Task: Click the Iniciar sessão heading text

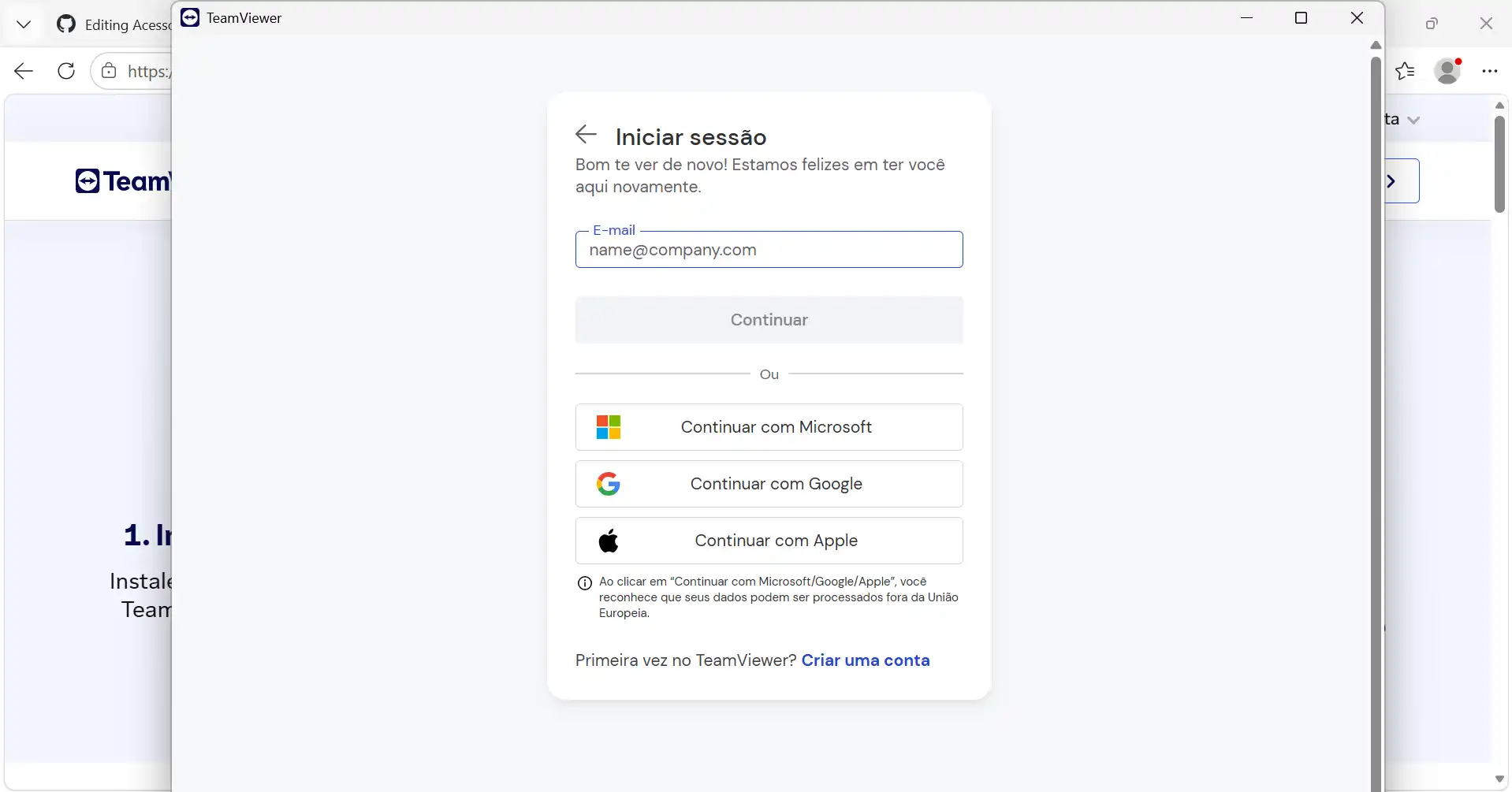Action: coord(691,137)
